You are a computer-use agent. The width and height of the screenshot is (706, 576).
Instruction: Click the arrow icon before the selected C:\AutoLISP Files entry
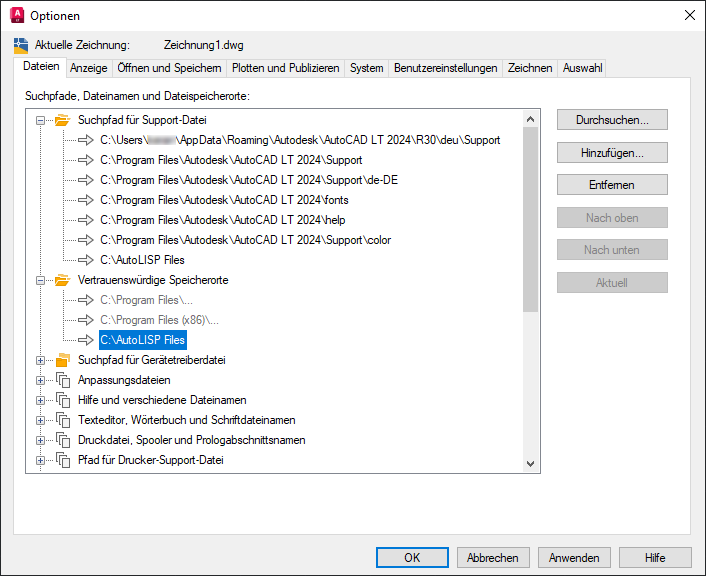click(x=86, y=340)
